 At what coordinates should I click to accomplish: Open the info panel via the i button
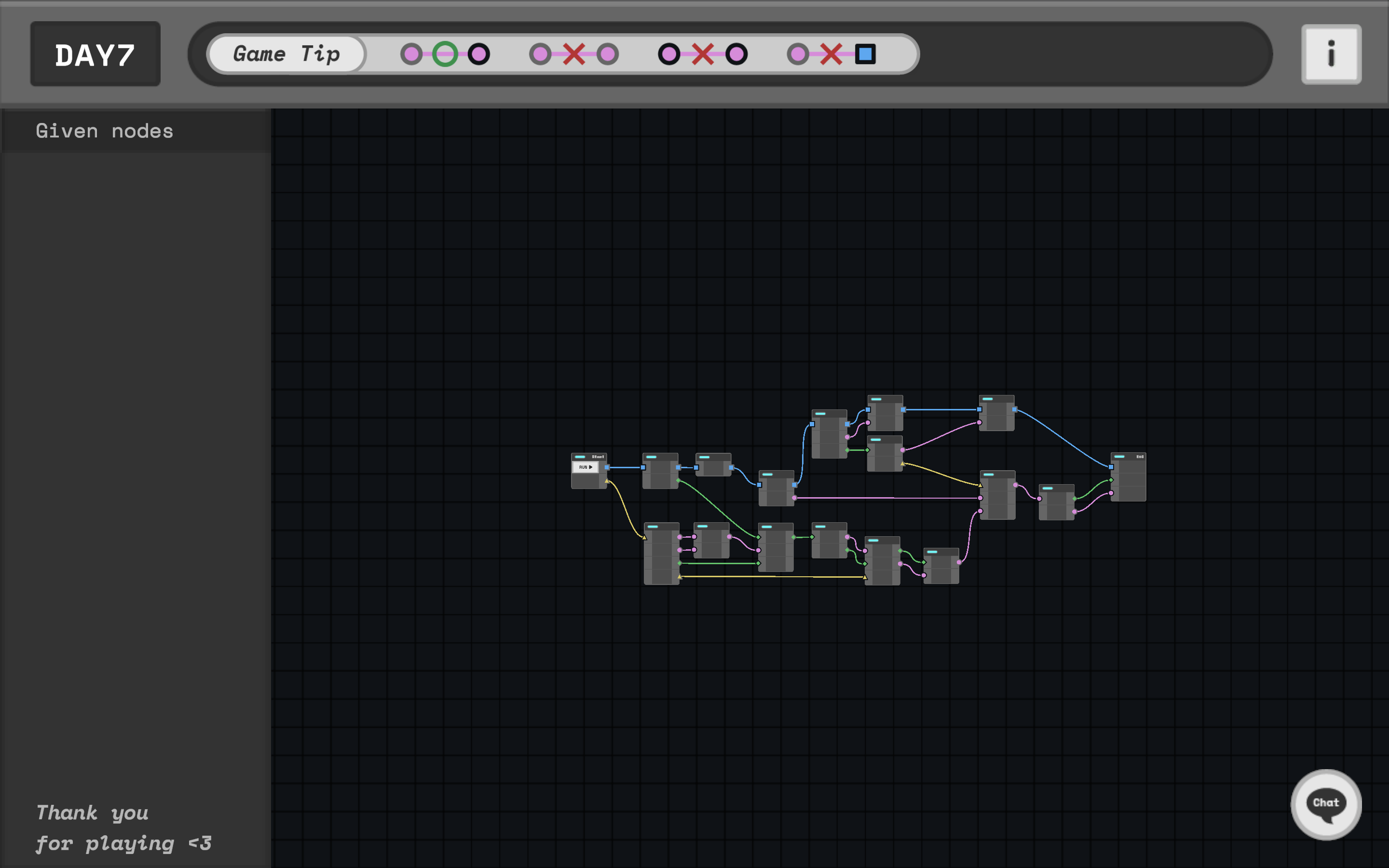1331,54
